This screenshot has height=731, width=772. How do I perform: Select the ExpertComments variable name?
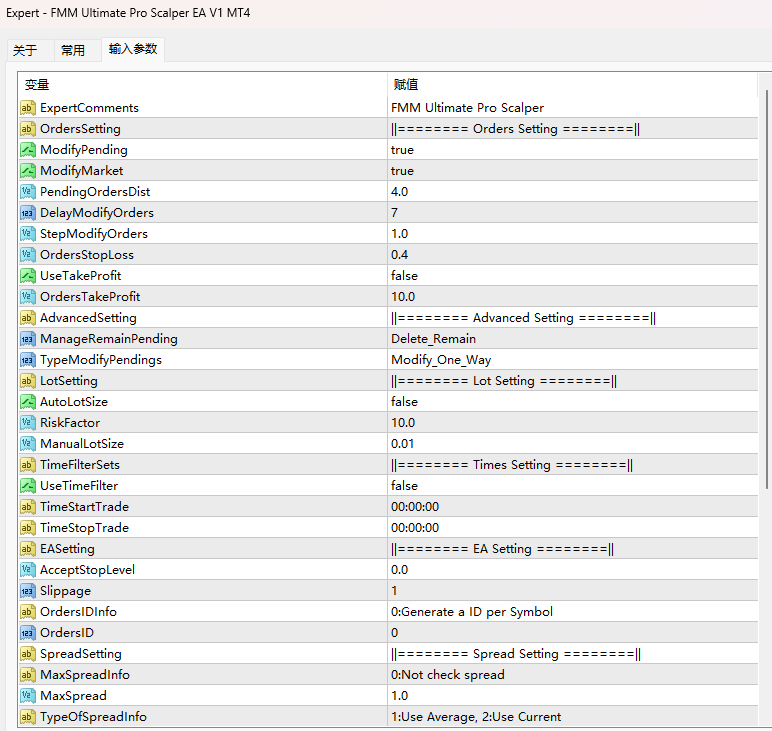89,108
